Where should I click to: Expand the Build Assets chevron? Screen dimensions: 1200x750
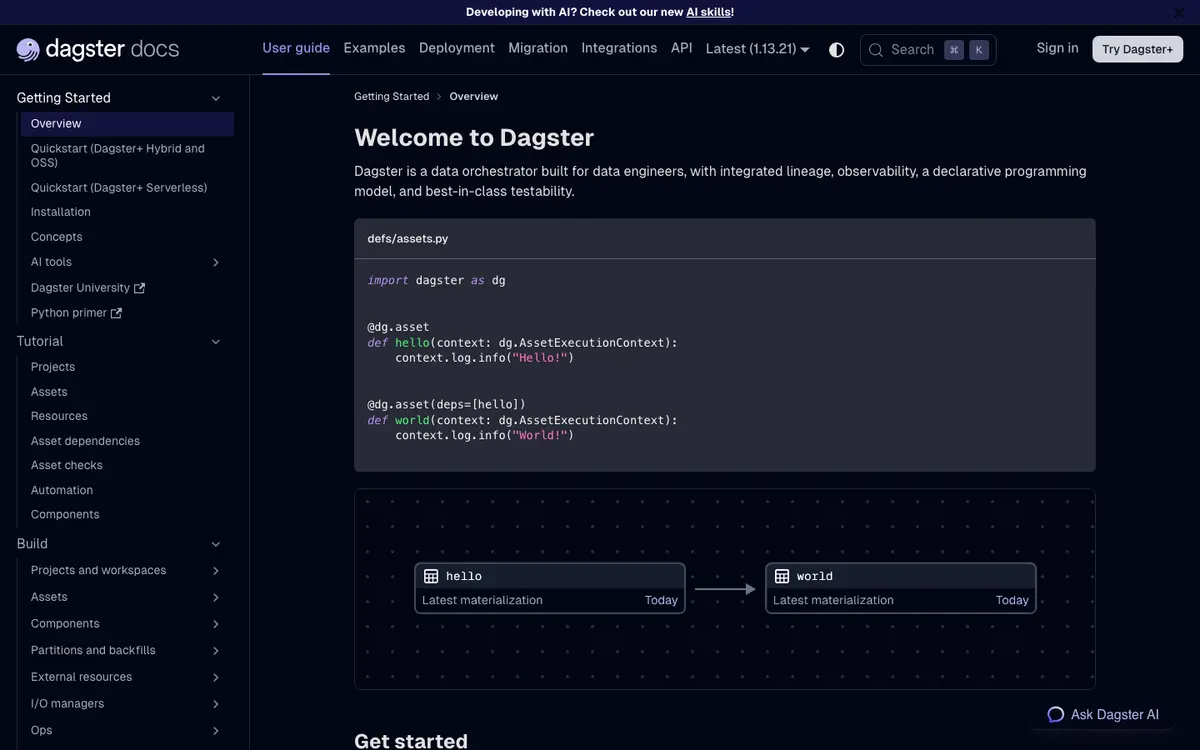[216, 597]
